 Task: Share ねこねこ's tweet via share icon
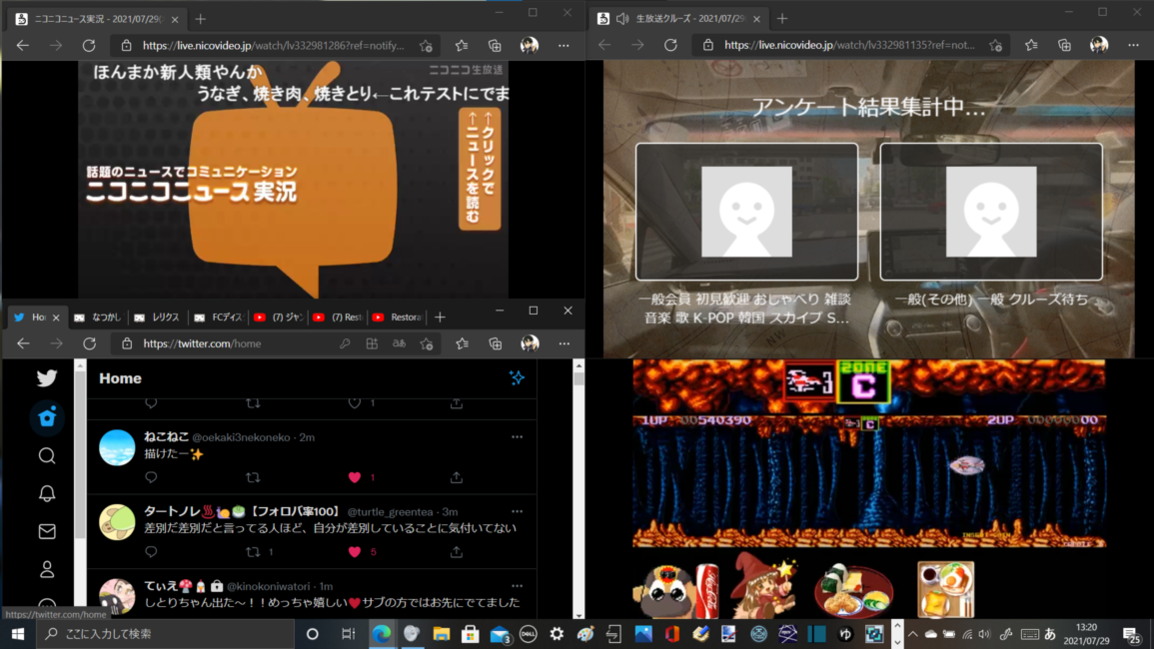coord(456,478)
